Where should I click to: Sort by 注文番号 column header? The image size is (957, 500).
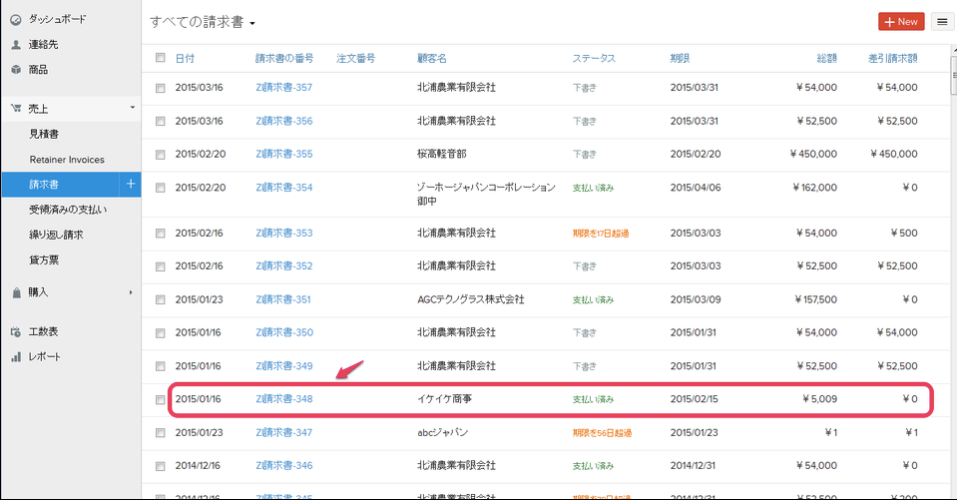click(356, 59)
